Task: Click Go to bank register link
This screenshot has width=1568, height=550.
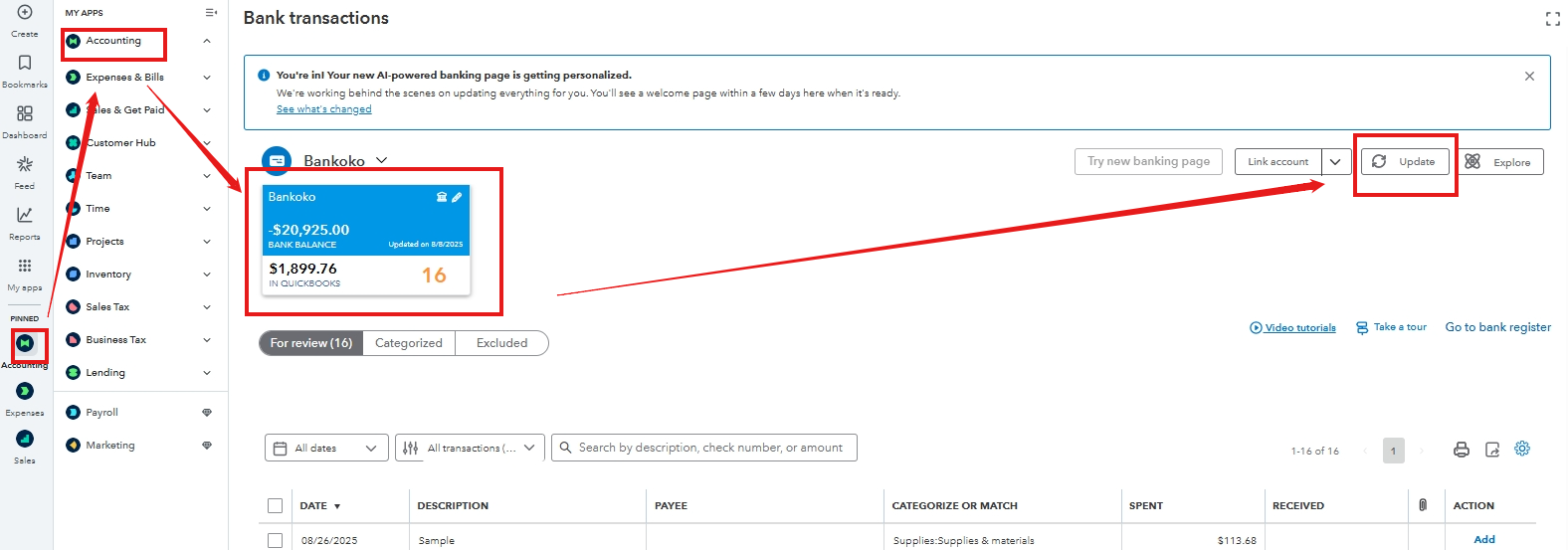Action: (x=1497, y=327)
